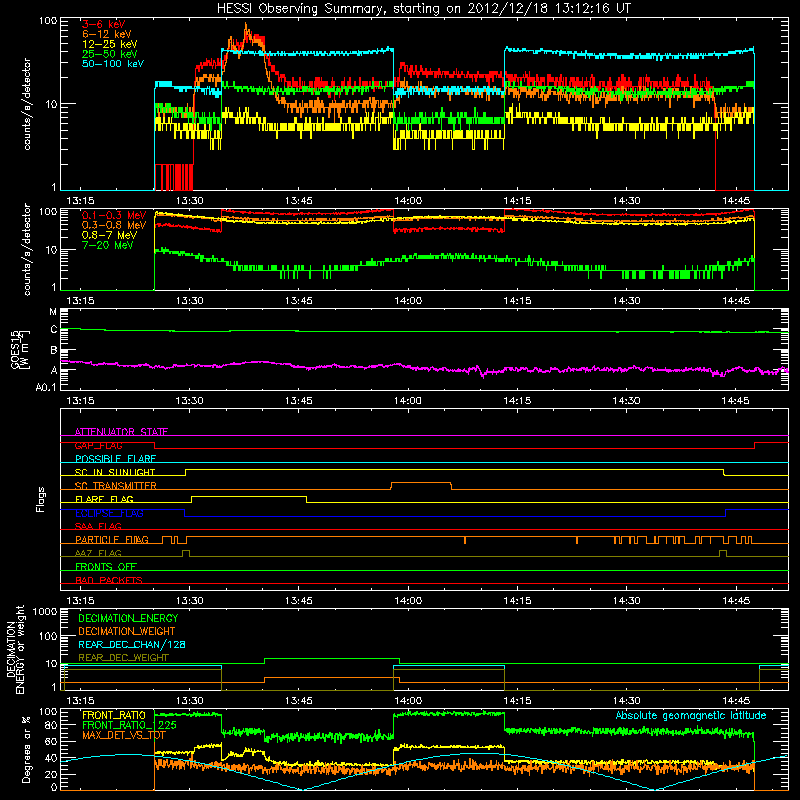Select the 50-100 keV legend label
This screenshot has width=800, height=800.
pyautogui.click(x=113, y=64)
